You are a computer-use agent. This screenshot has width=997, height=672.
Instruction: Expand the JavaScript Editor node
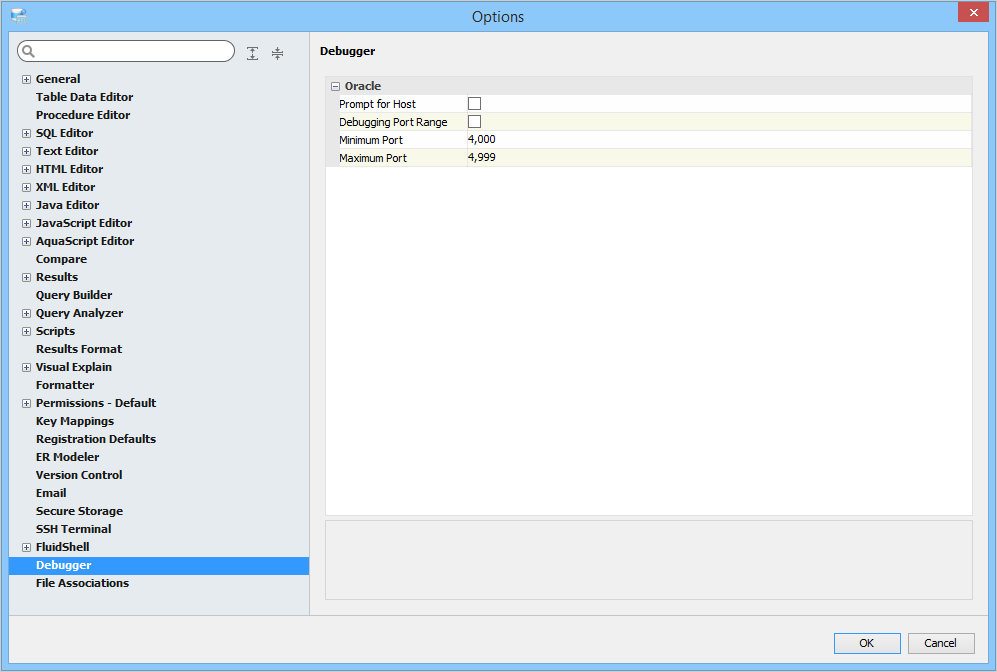point(26,223)
